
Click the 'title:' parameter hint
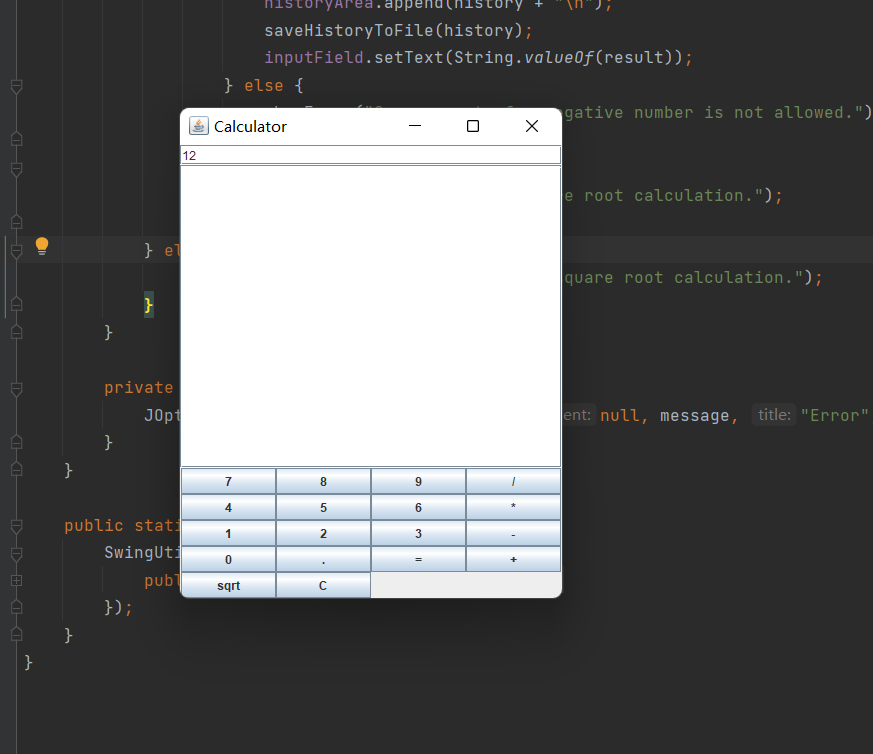(774, 415)
